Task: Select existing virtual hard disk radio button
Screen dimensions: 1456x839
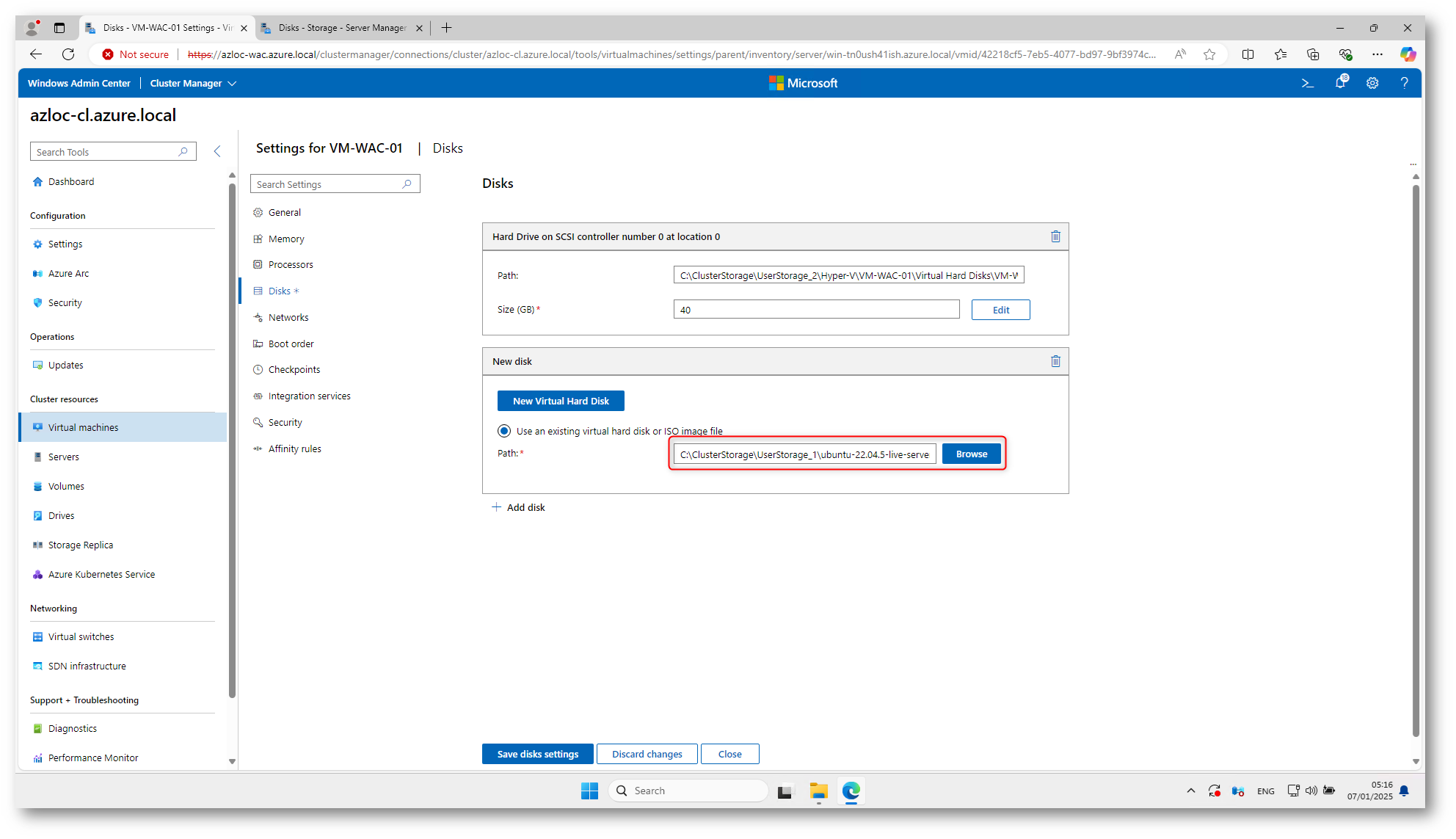Action: point(504,431)
